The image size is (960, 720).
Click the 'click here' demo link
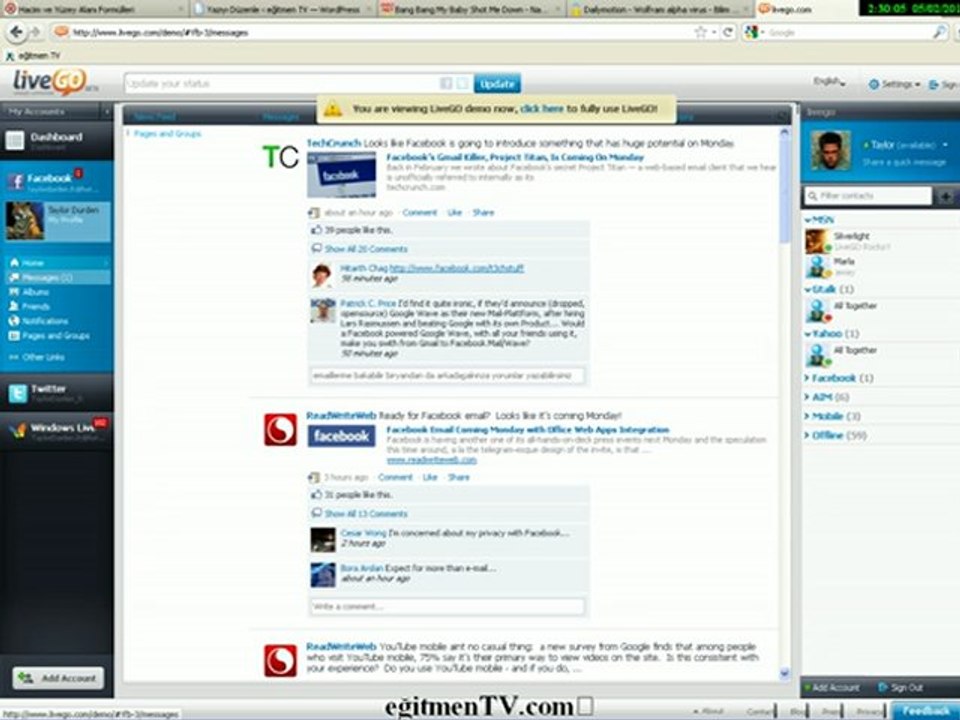tap(541, 108)
